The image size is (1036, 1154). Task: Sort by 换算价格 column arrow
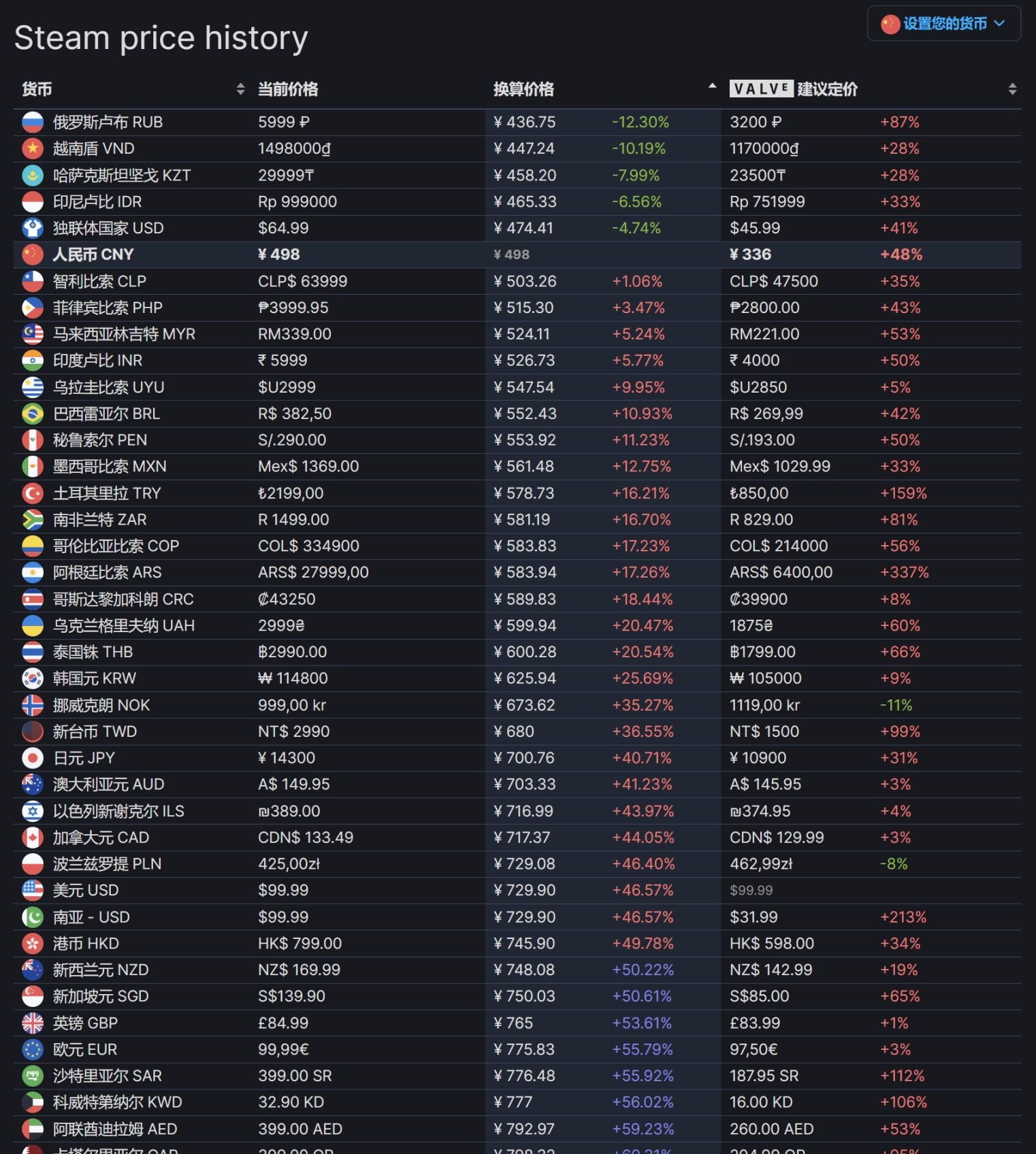click(712, 86)
